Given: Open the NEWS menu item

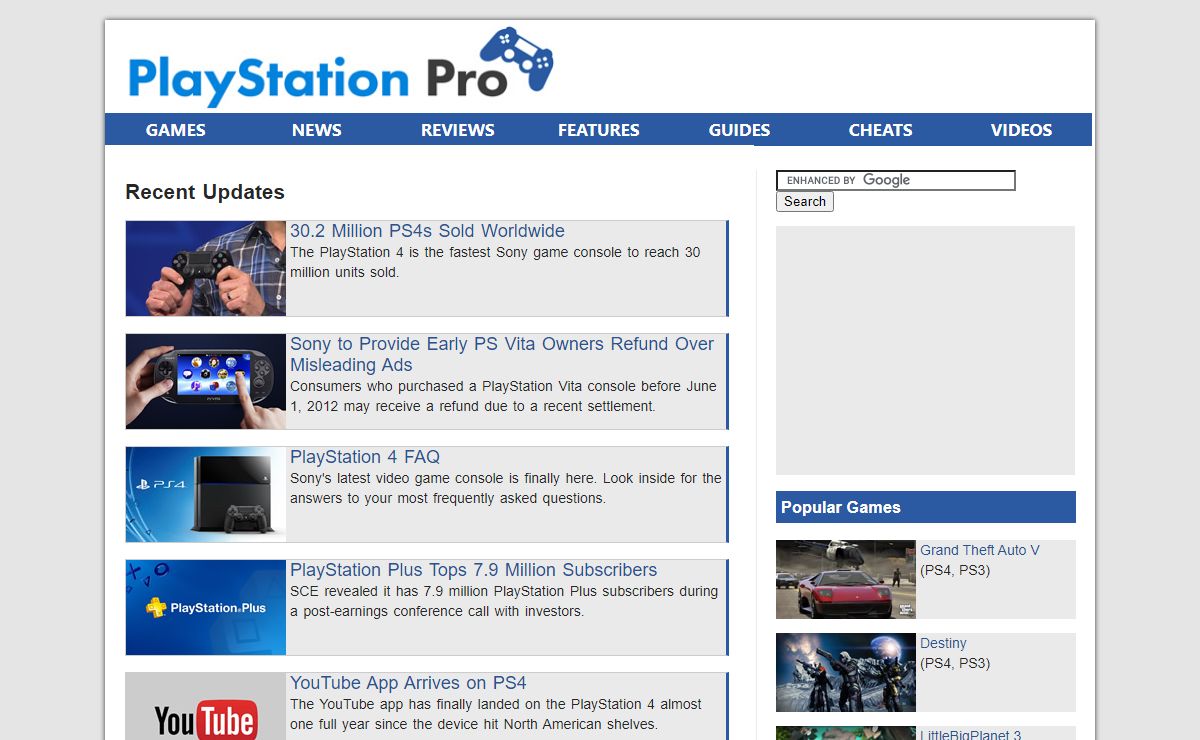Looking at the screenshot, I should coord(317,130).
